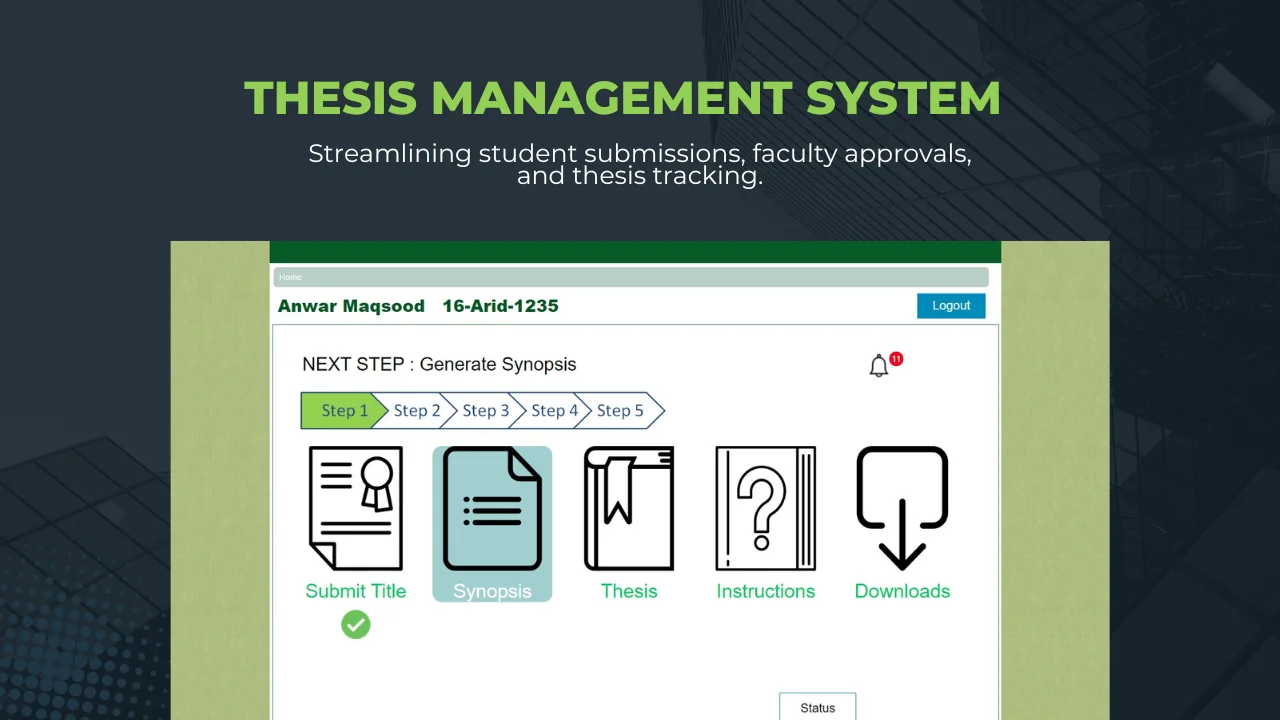Click the Status button
The image size is (1280, 720).
[x=817, y=707]
